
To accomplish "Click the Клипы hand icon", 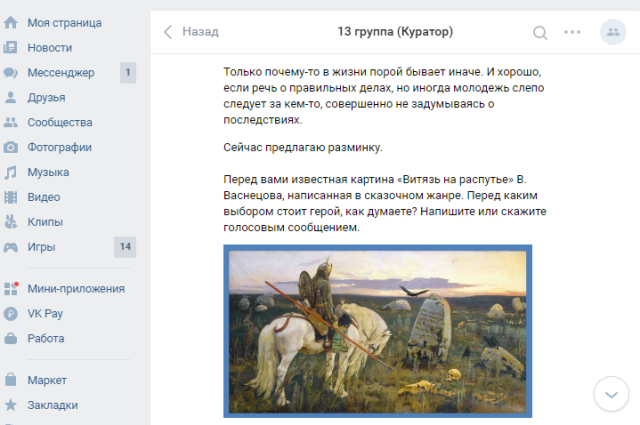I will point(11,222).
